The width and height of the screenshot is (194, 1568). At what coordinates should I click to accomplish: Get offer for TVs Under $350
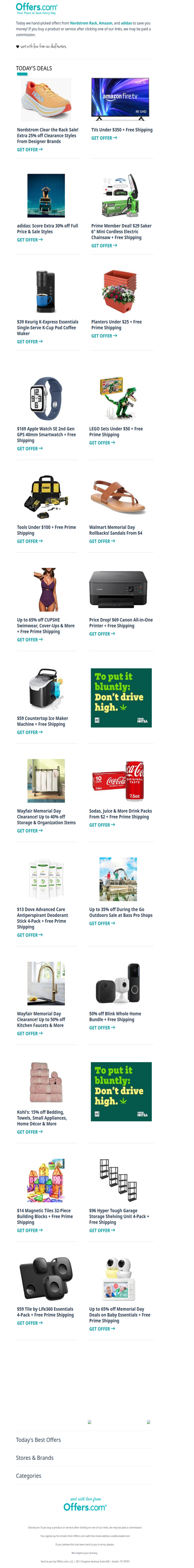click(104, 138)
